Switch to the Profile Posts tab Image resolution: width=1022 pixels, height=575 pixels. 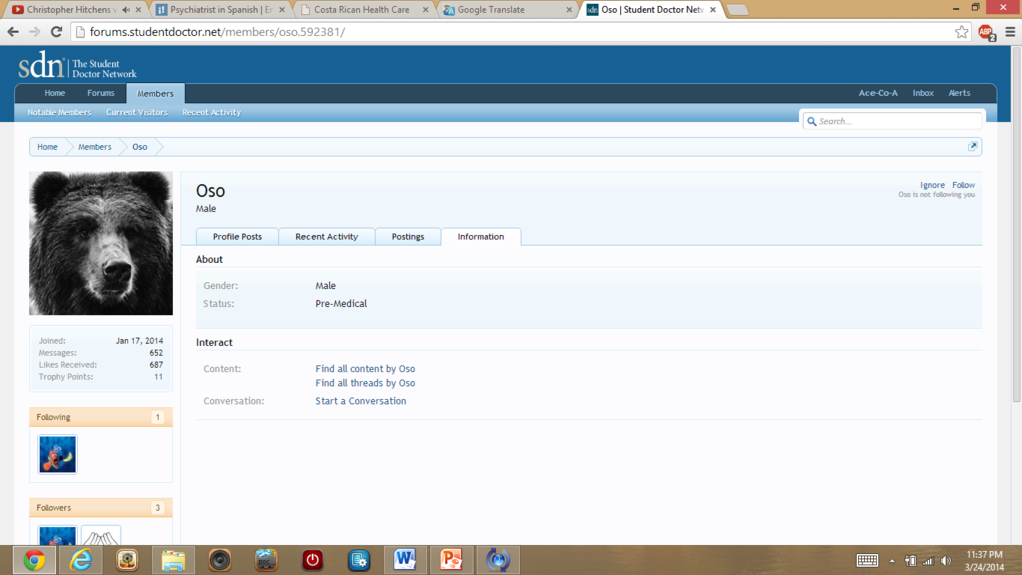tap(237, 237)
